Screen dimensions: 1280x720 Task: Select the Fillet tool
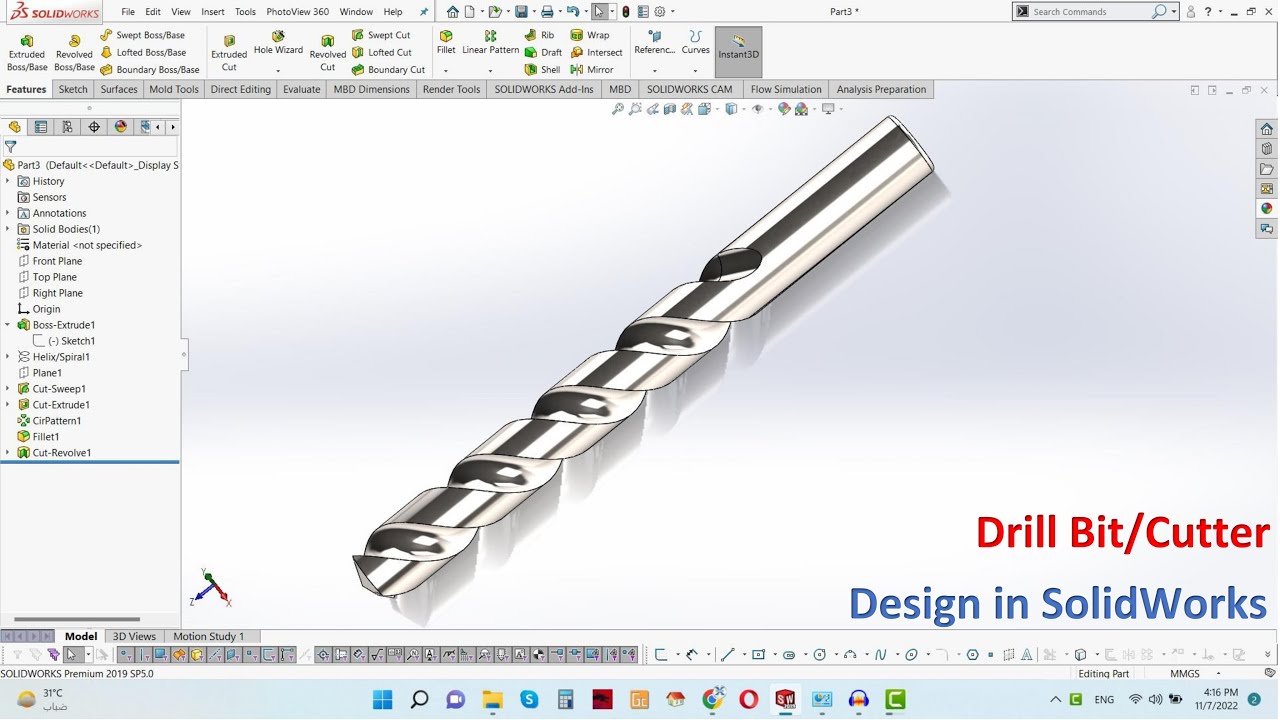[446, 43]
